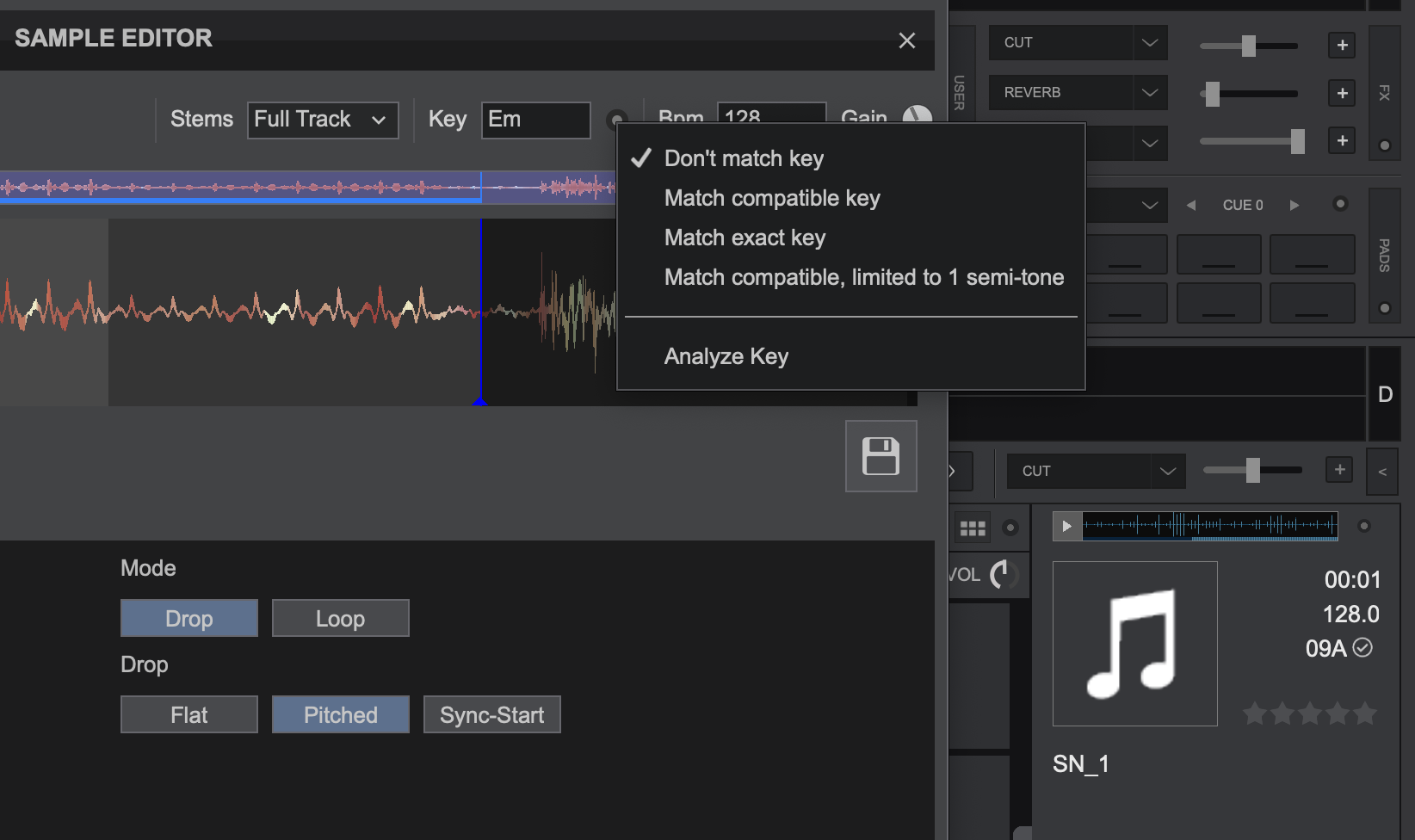This screenshot has height=840, width=1415.
Task: Go to previous cue with left arrow
Action: click(1191, 205)
